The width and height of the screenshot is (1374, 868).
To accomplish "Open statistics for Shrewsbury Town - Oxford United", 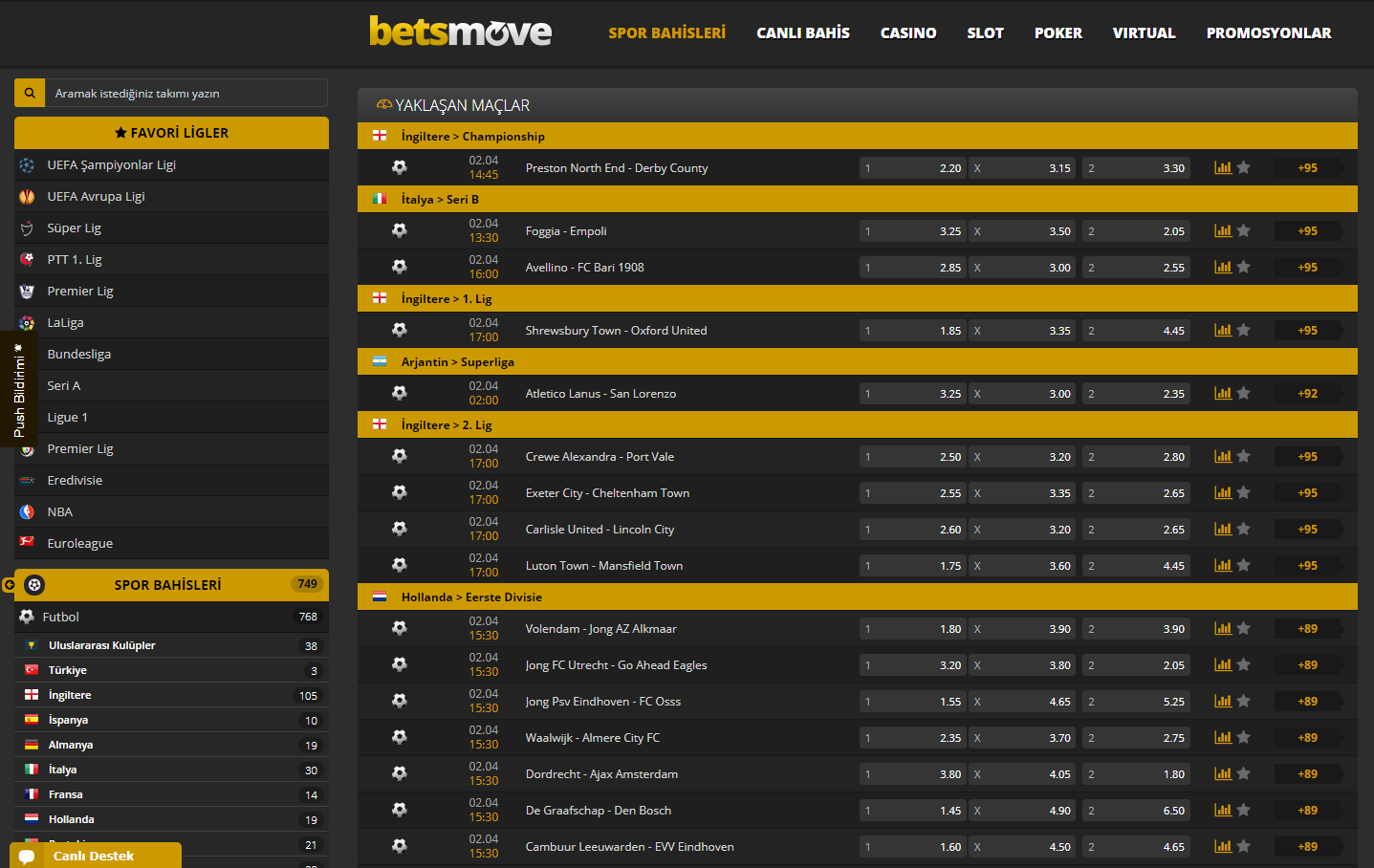I will point(1223,330).
